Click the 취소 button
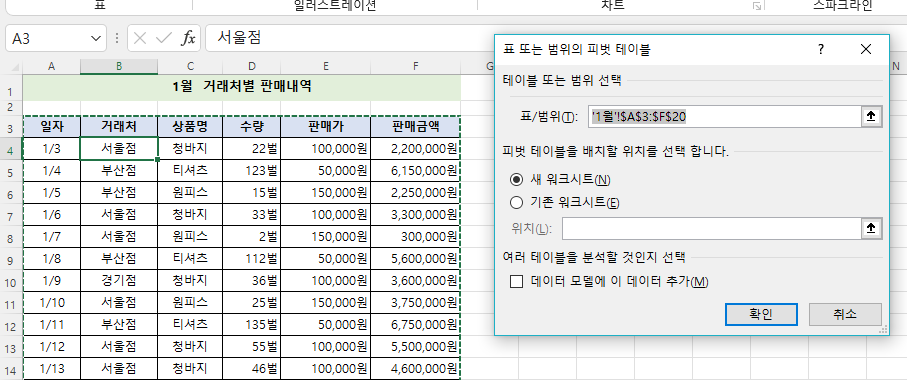 point(845,315)
